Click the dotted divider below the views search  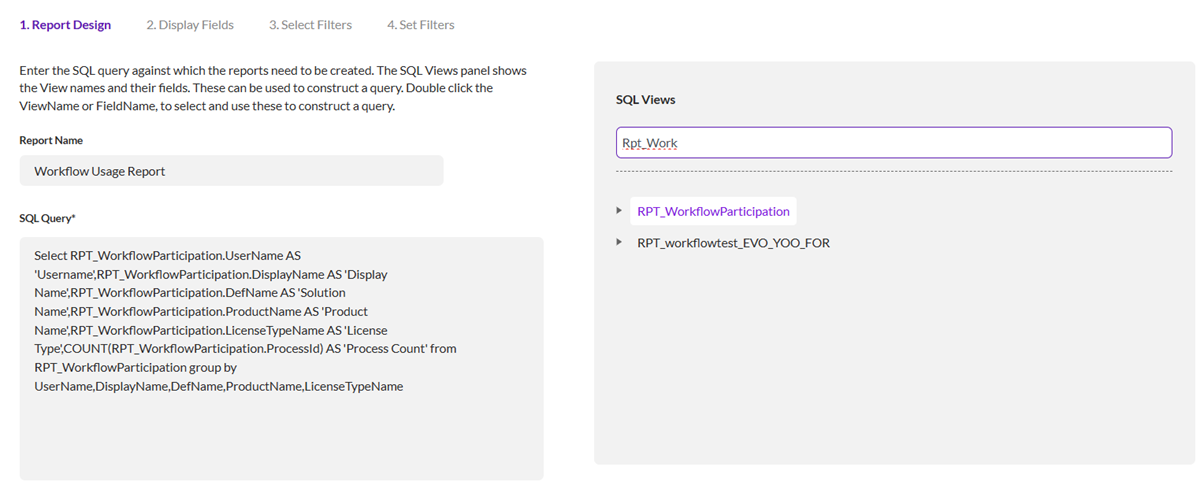[893, 172]
